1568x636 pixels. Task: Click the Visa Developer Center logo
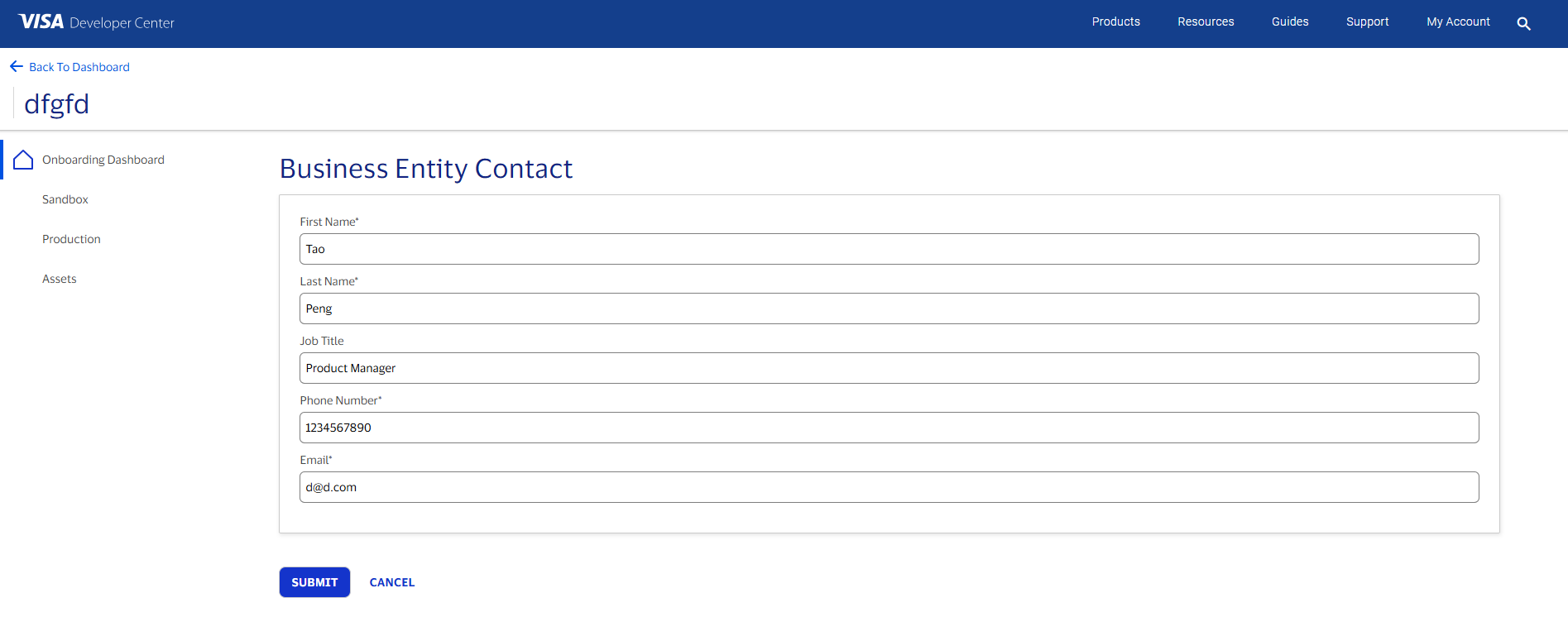[x=96, y=22]
